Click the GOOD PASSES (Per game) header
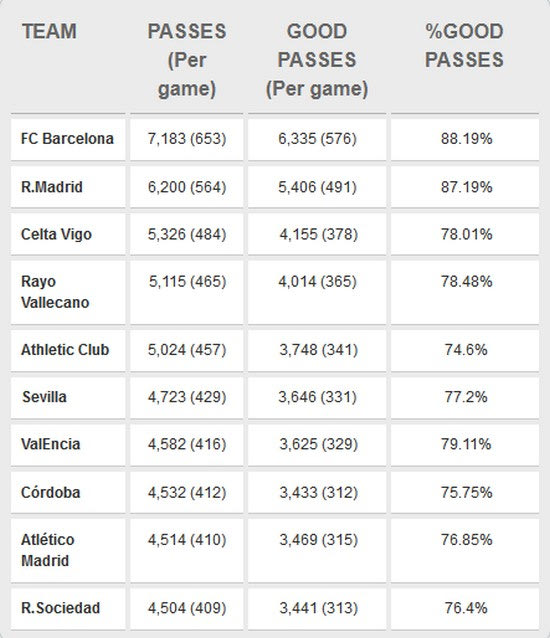The height and width of the screenshot is (638, 550). click(x=317, y=60)
